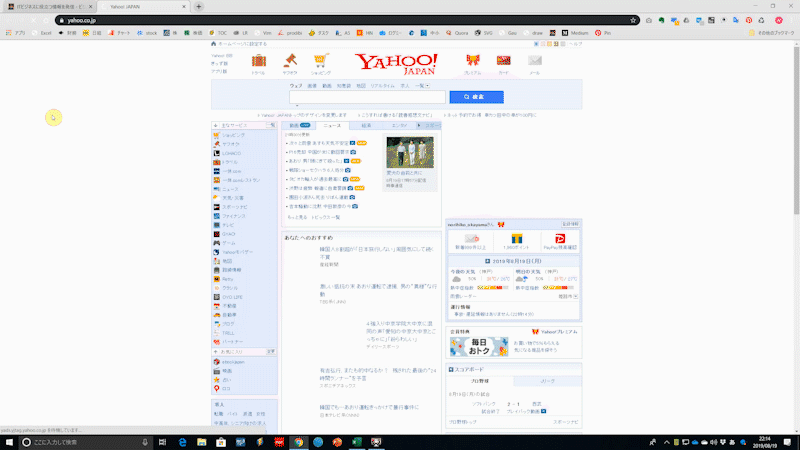Open the news photo thumbnail of three people
The width and height of the screenshot is (800, 450).
[x=410, y=152]
